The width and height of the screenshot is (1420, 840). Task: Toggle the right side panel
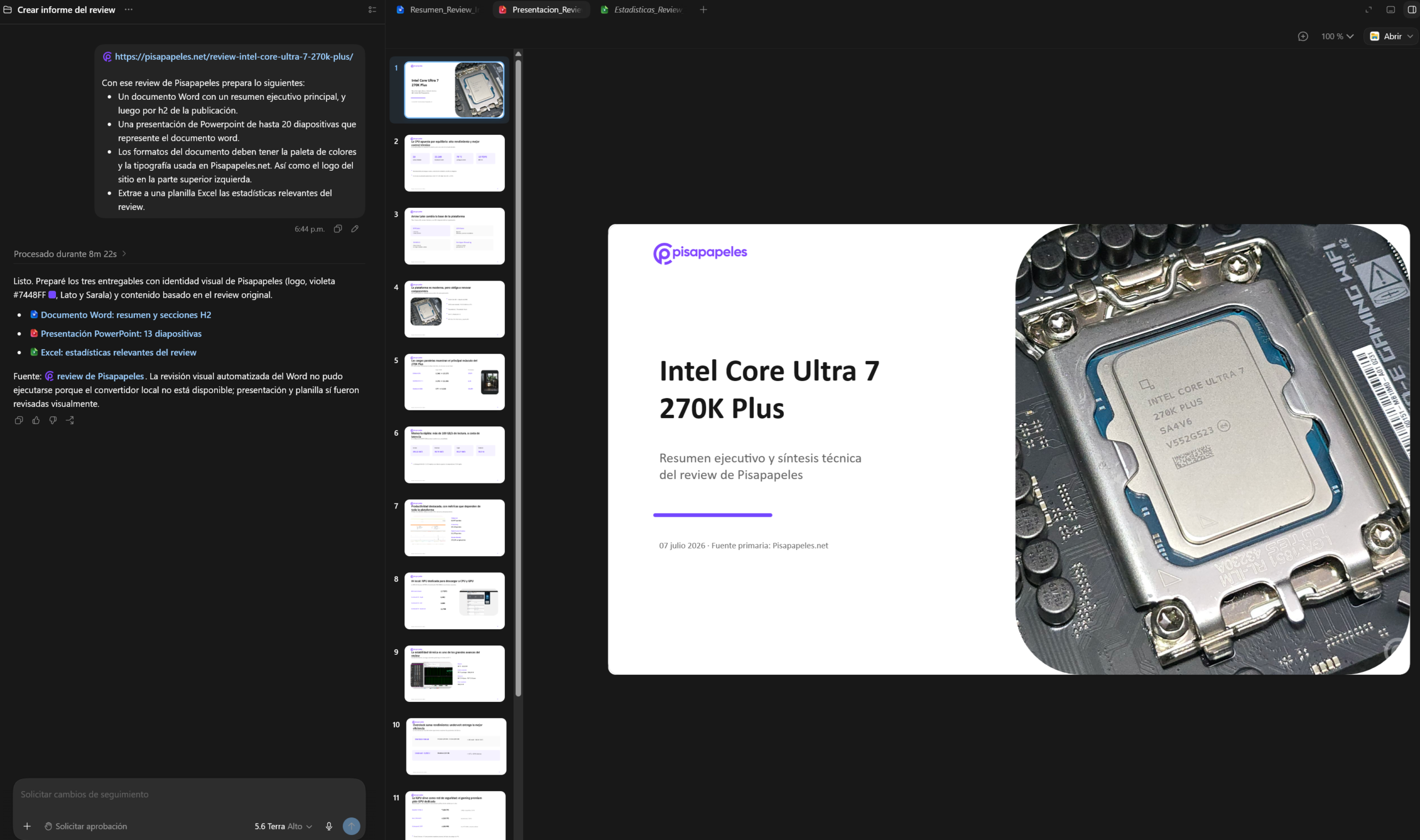click(1412, 9)
